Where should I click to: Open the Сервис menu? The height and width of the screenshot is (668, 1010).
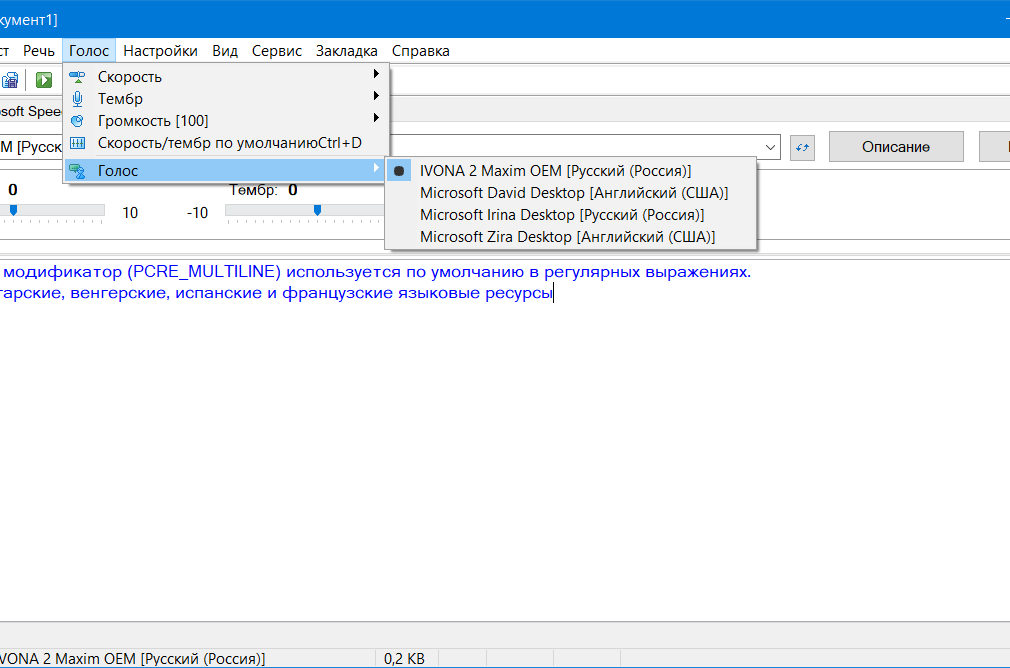click(276, 51)
